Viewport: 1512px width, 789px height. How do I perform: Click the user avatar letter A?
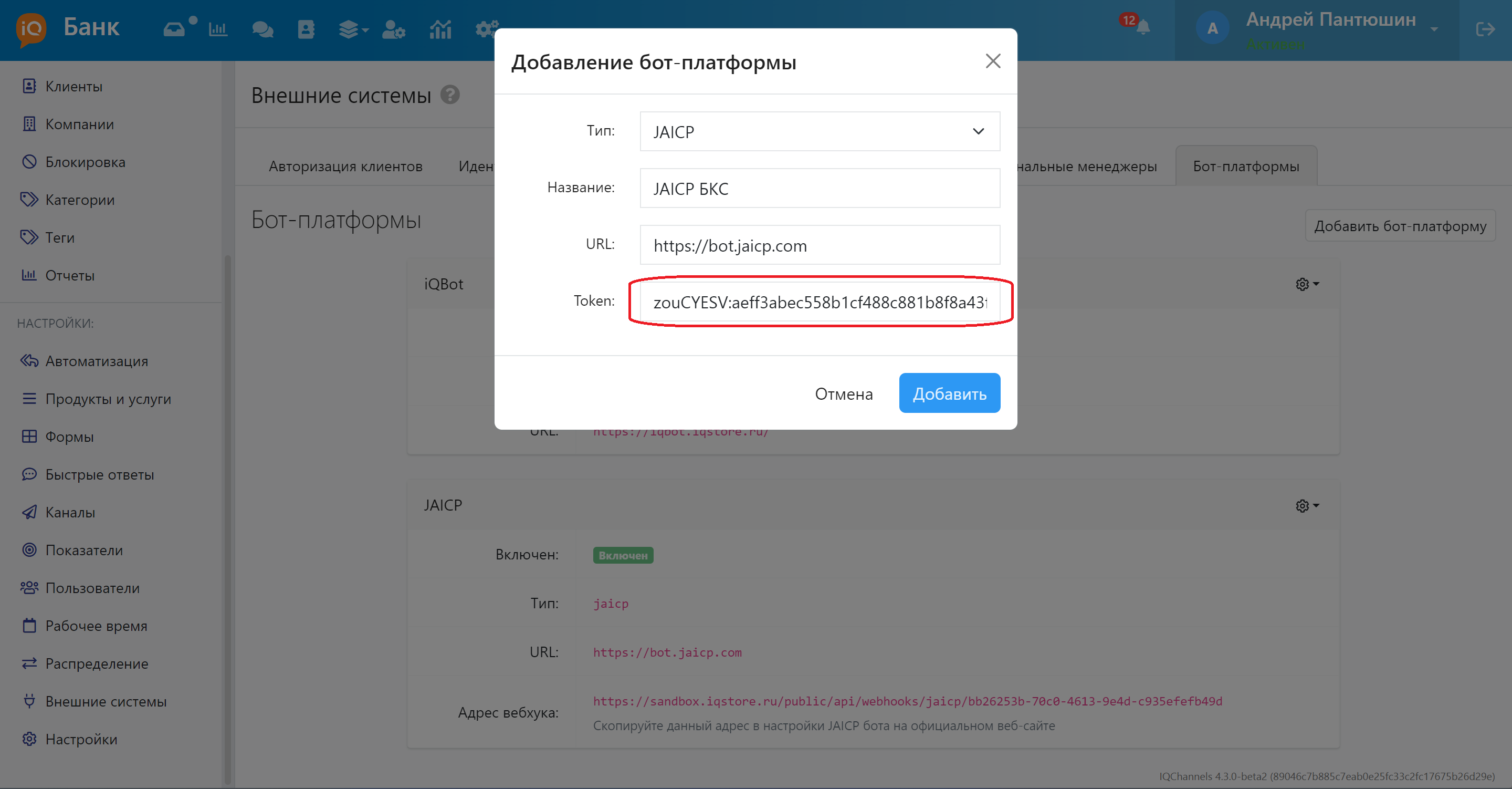coord(1212,28)
